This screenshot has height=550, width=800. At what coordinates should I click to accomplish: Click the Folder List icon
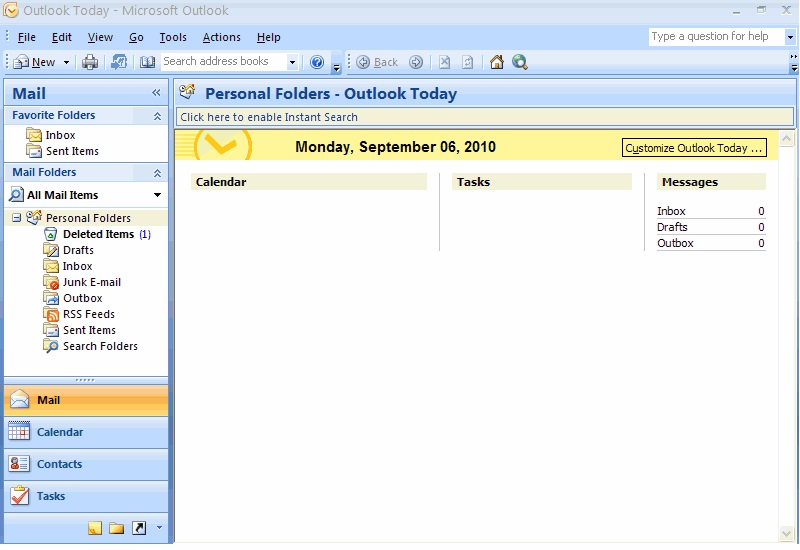[x=117, y=528]
